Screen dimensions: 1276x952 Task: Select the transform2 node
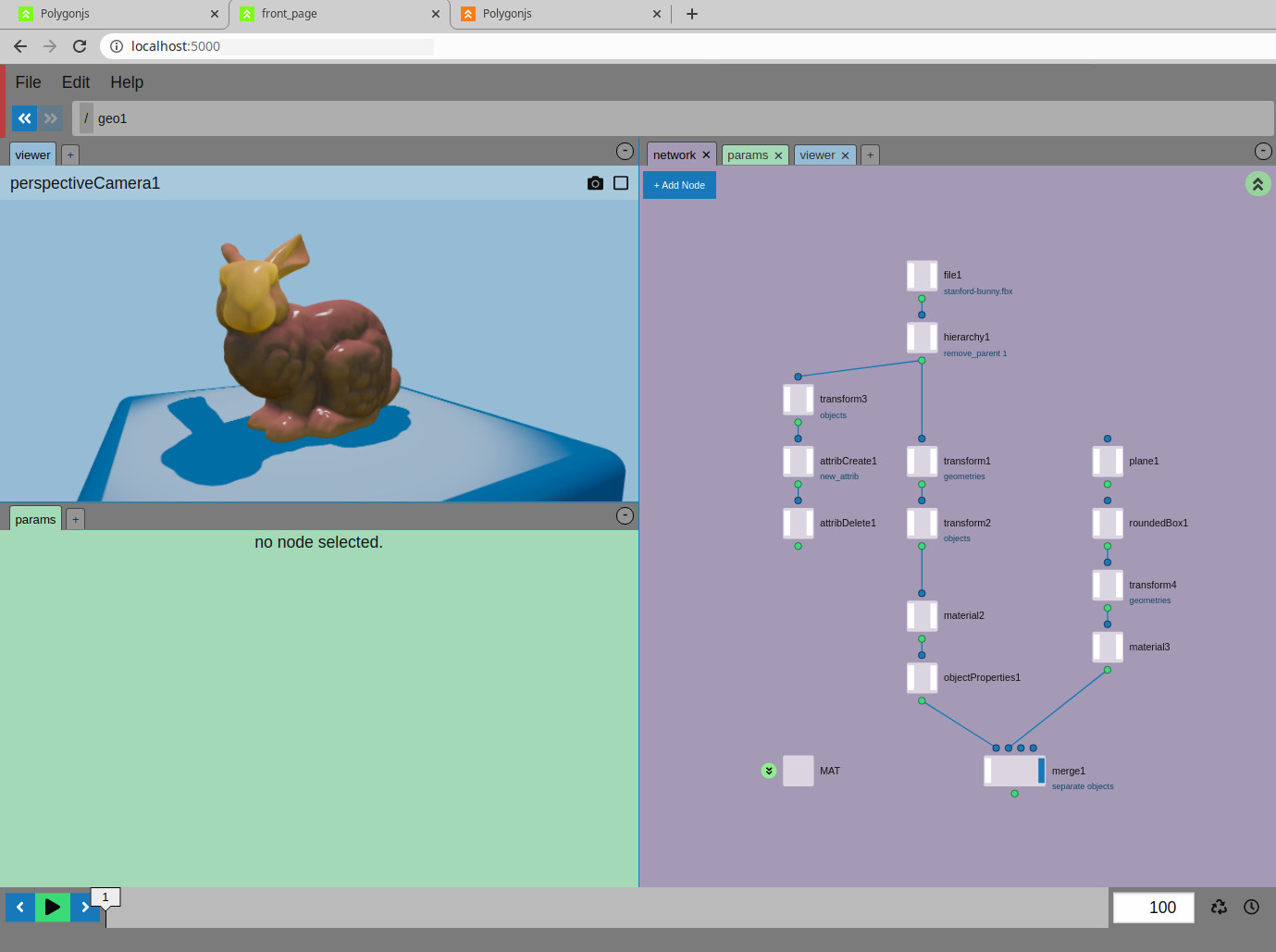pos(922,524)
